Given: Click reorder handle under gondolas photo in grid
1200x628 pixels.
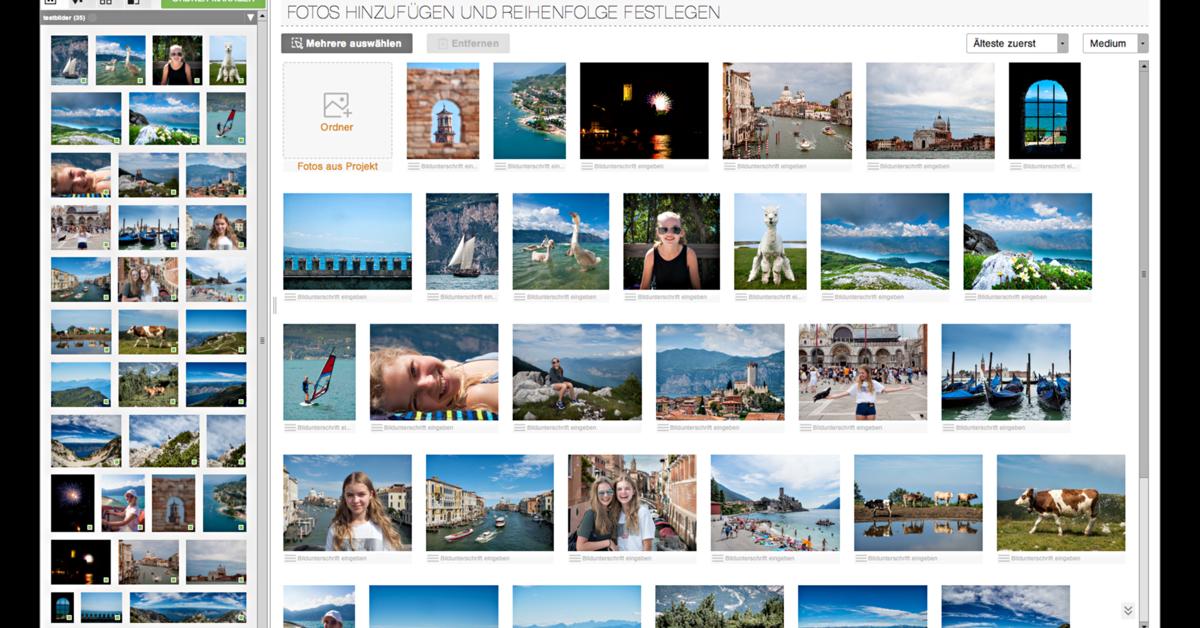Looking at the screenshot, I should 948,427.
